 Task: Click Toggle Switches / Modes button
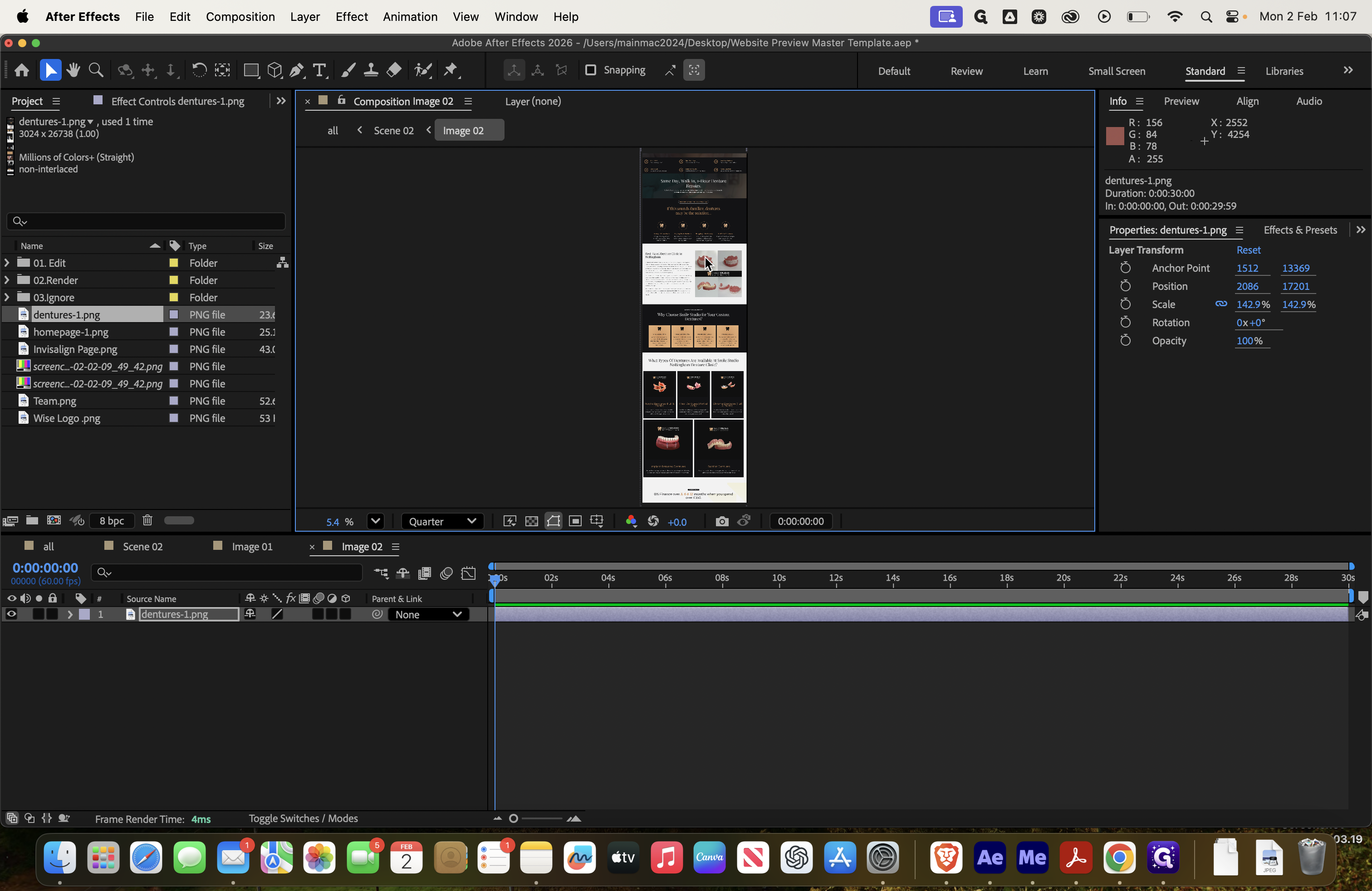coord(303,818)
